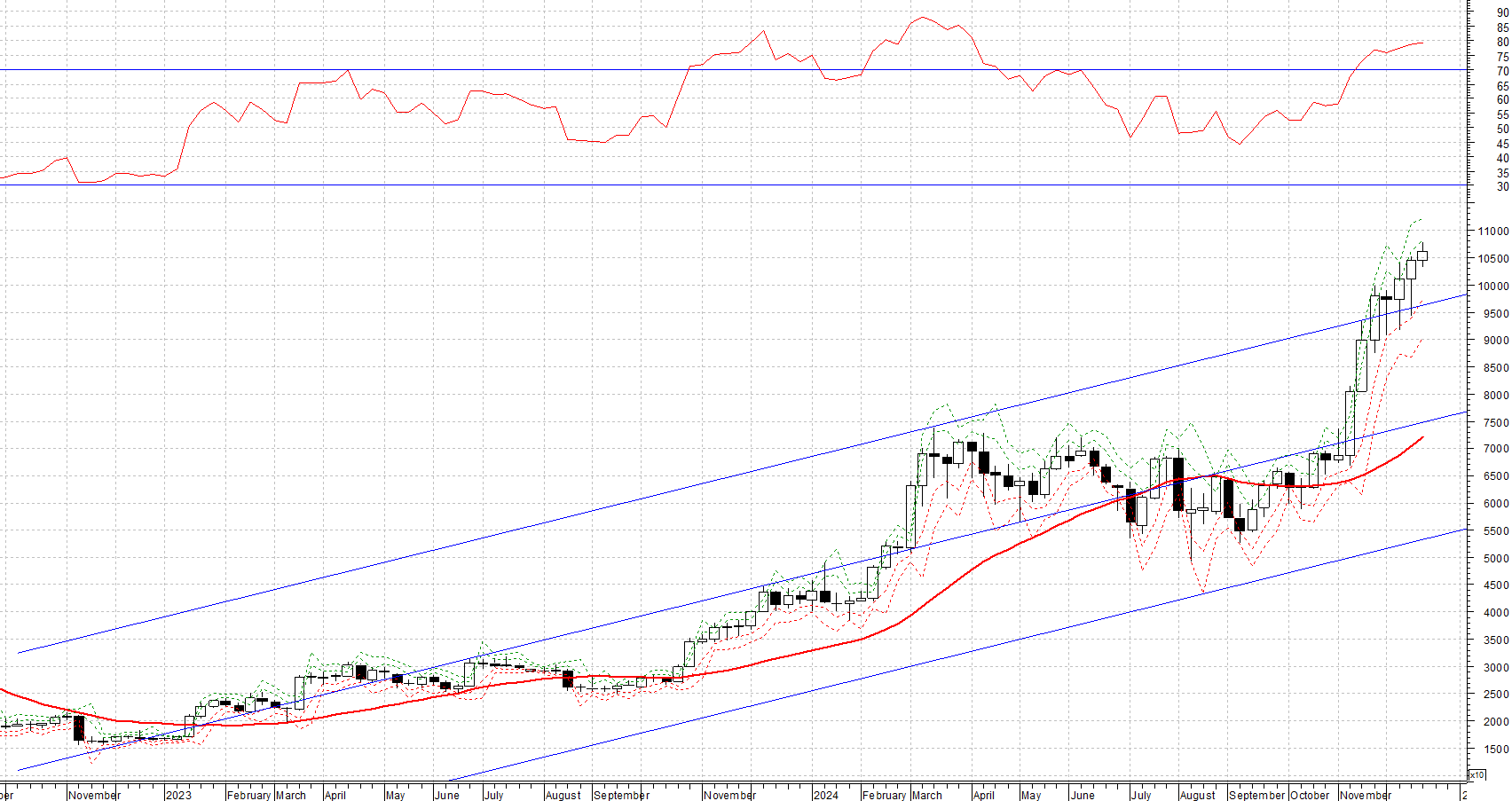The width and height of the screenshot is (1512, 801).
Task: Select the 7500 price axis label
Action: click(x=1495, y=423)
